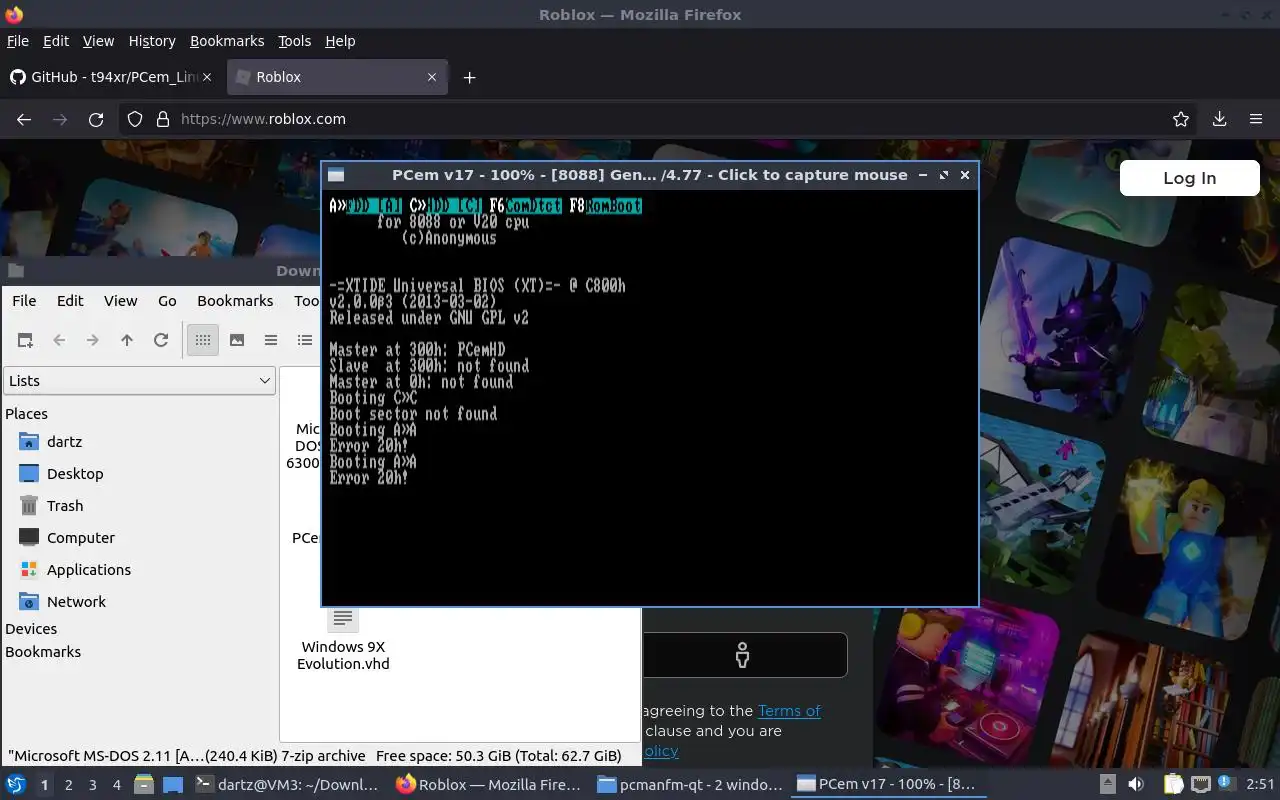
Task: Open the network tray icon
Action: [1200, 785]
